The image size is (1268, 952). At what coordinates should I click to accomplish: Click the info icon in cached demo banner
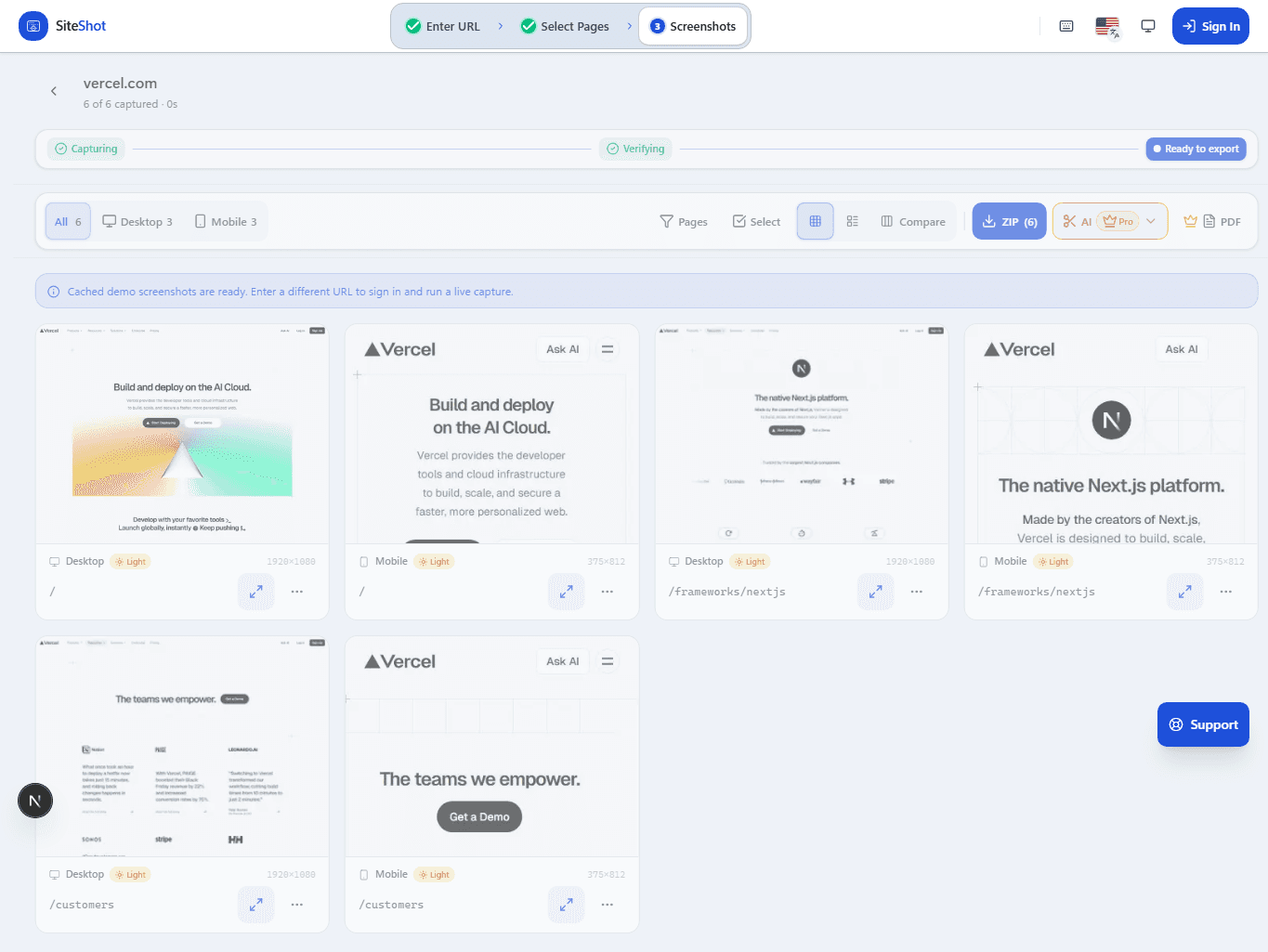(54, 292)
